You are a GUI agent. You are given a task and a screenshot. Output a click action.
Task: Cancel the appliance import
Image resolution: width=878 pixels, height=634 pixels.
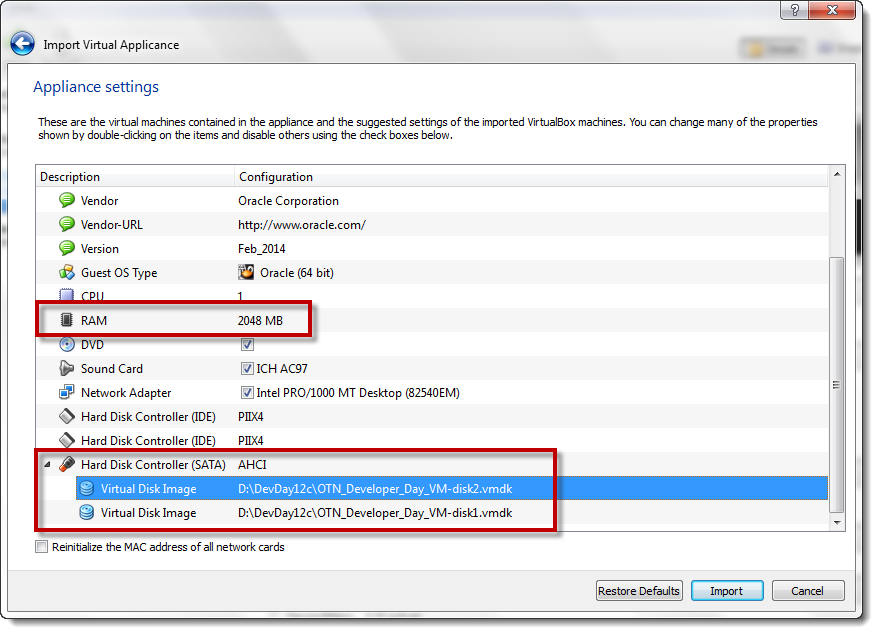coord(807,590)
